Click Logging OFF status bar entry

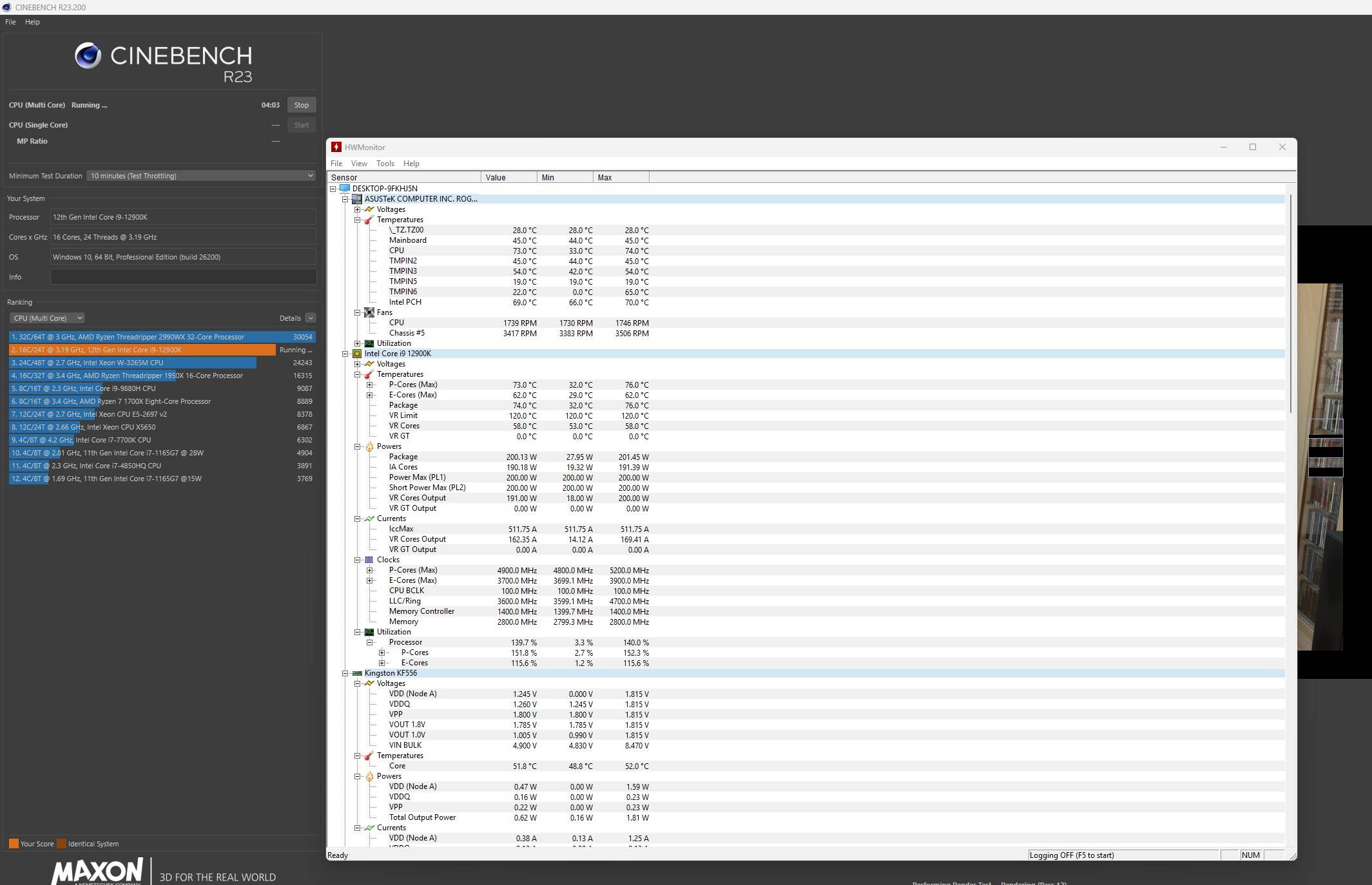point(1123,855)
